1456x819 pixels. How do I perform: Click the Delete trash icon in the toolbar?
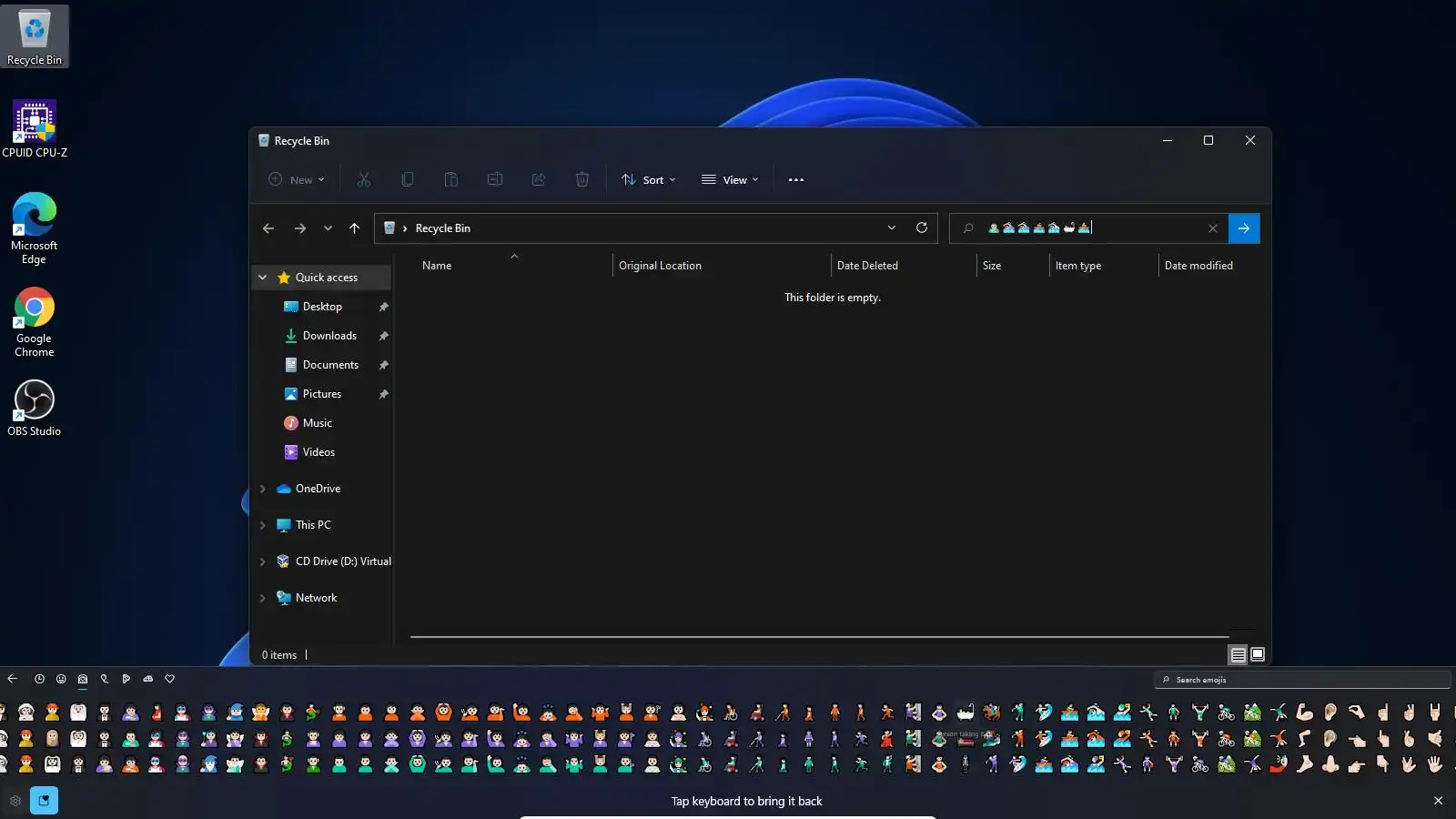pyautogui.click(x=582, y=179)
